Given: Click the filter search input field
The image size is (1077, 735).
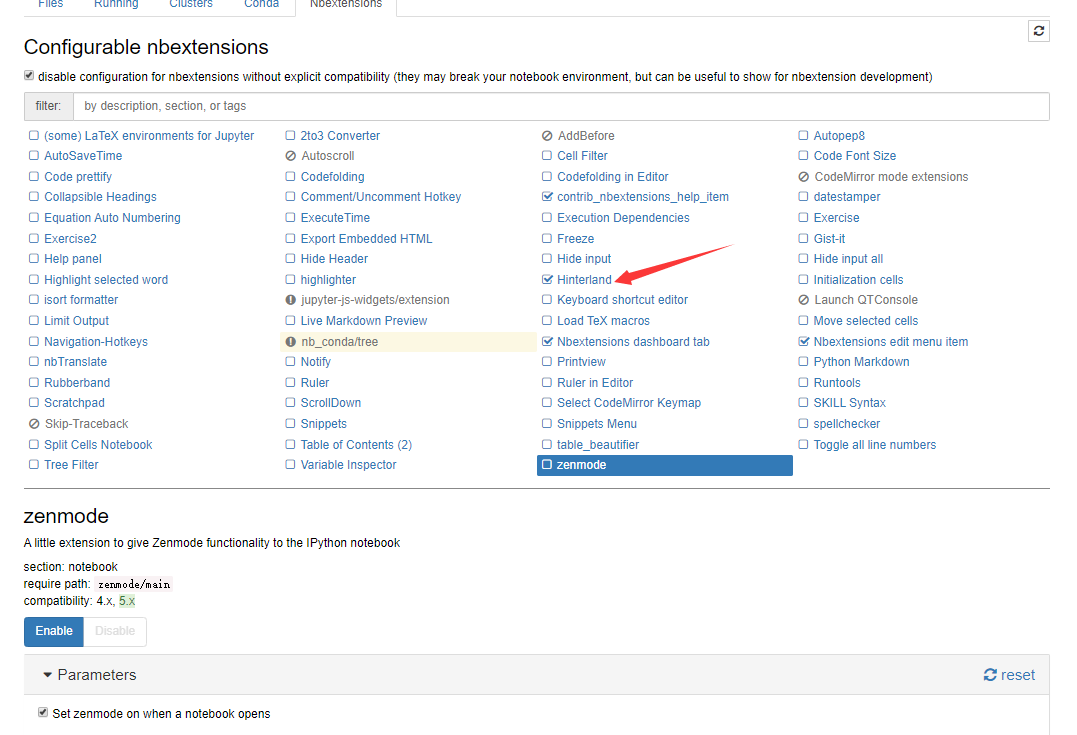Looking at the screenshot, I should [560, 106].
